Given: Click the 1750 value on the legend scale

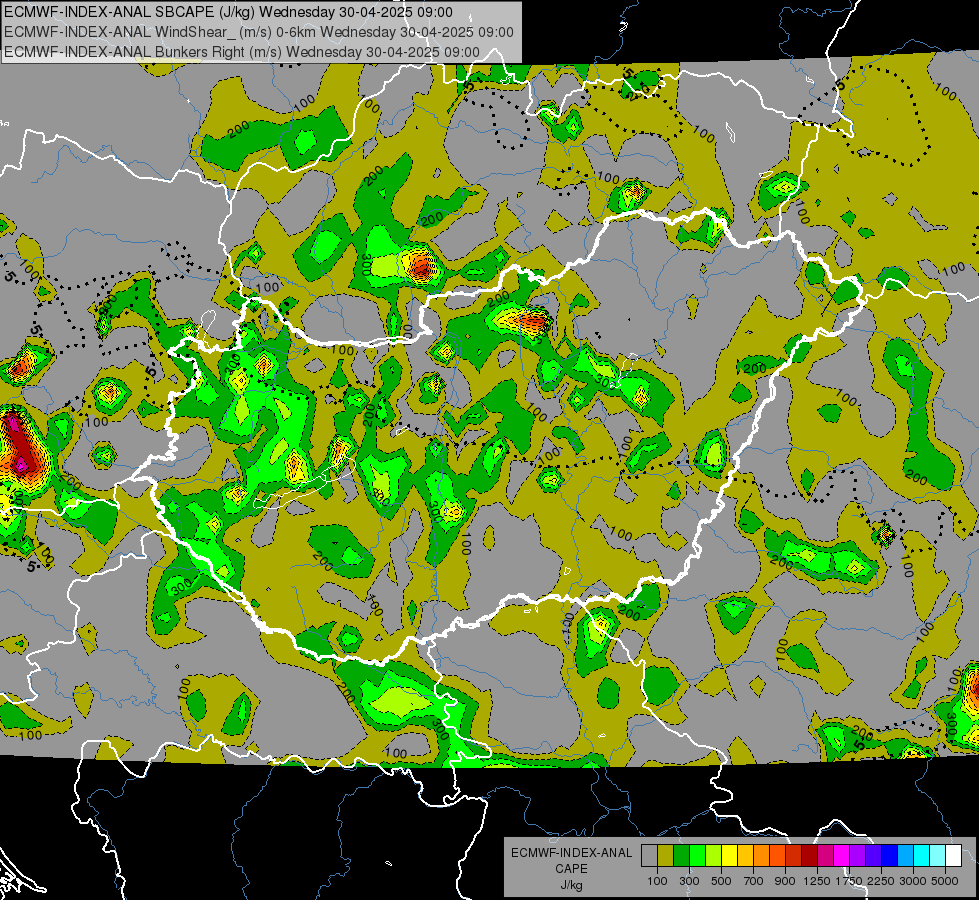Looking at the screenshot, I should 849,881.
